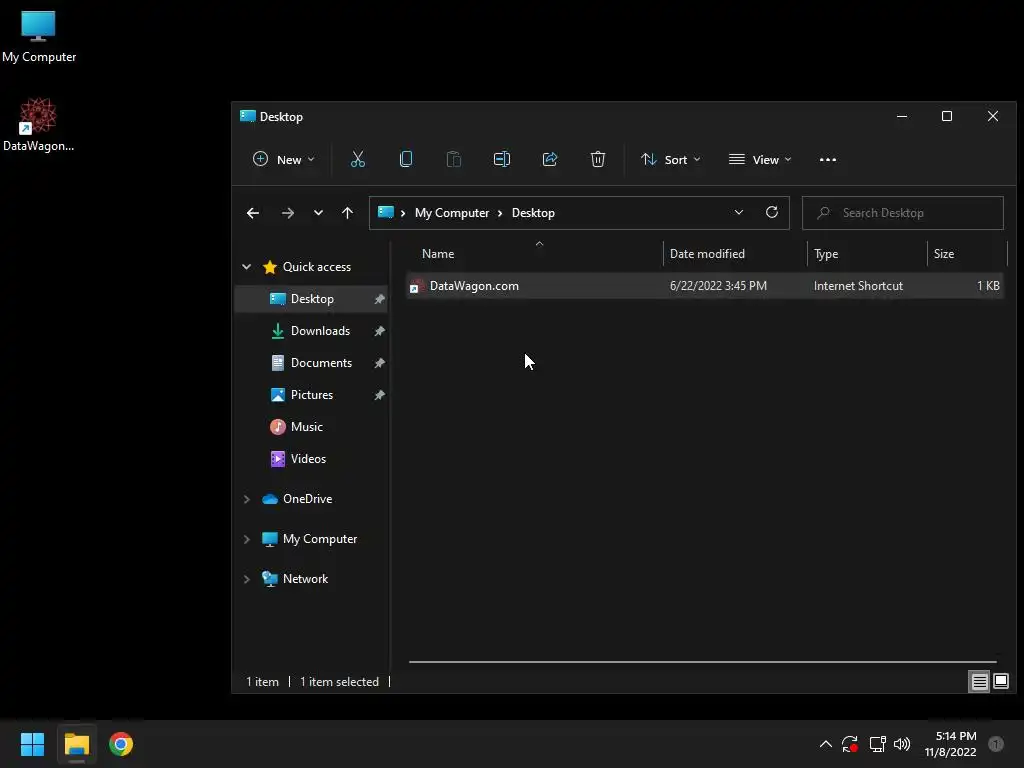The width and height of the screenshot is (1024, 768).
Task: Open Videos in the navigation pane
Action: 308,459
